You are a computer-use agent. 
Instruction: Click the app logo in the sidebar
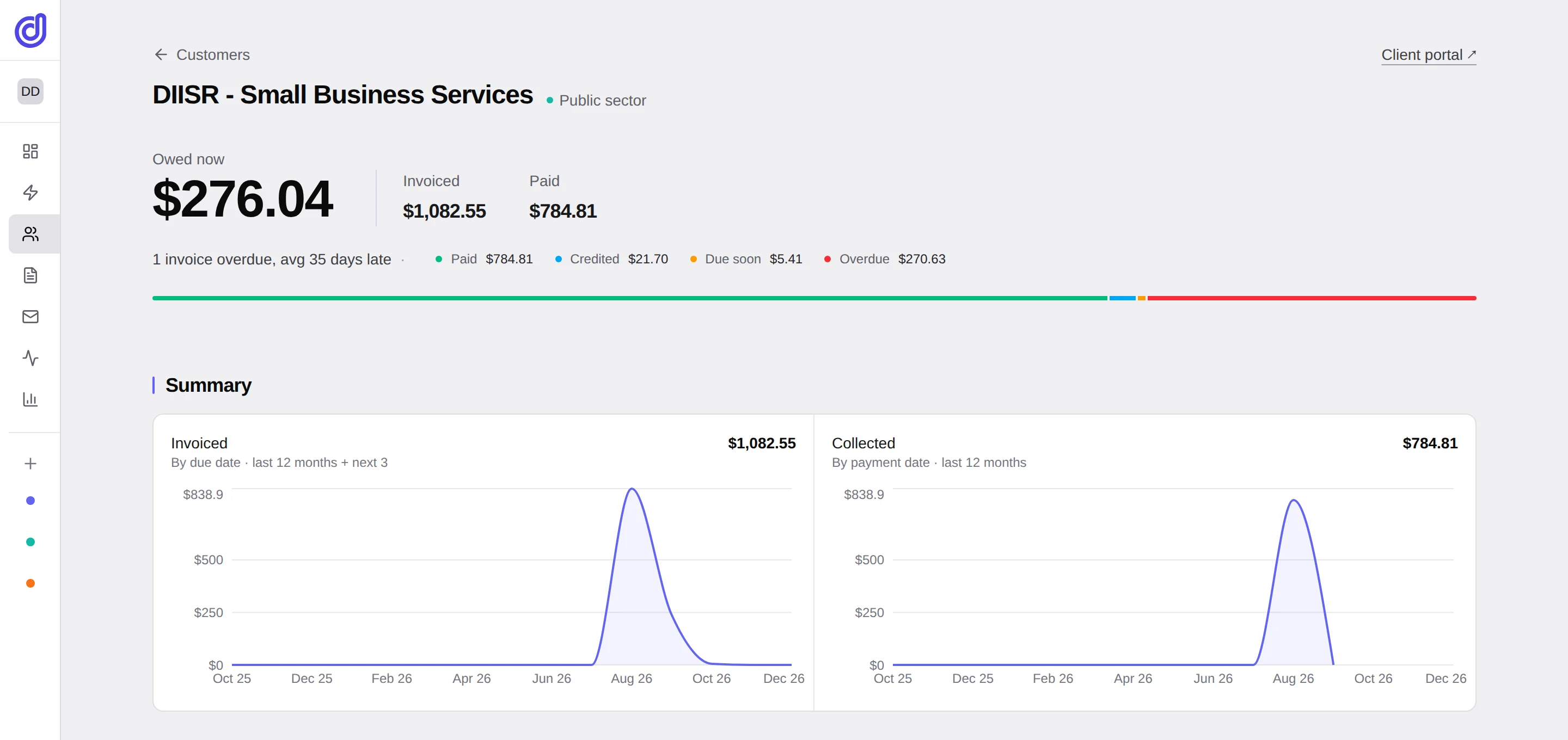(30, 30)
